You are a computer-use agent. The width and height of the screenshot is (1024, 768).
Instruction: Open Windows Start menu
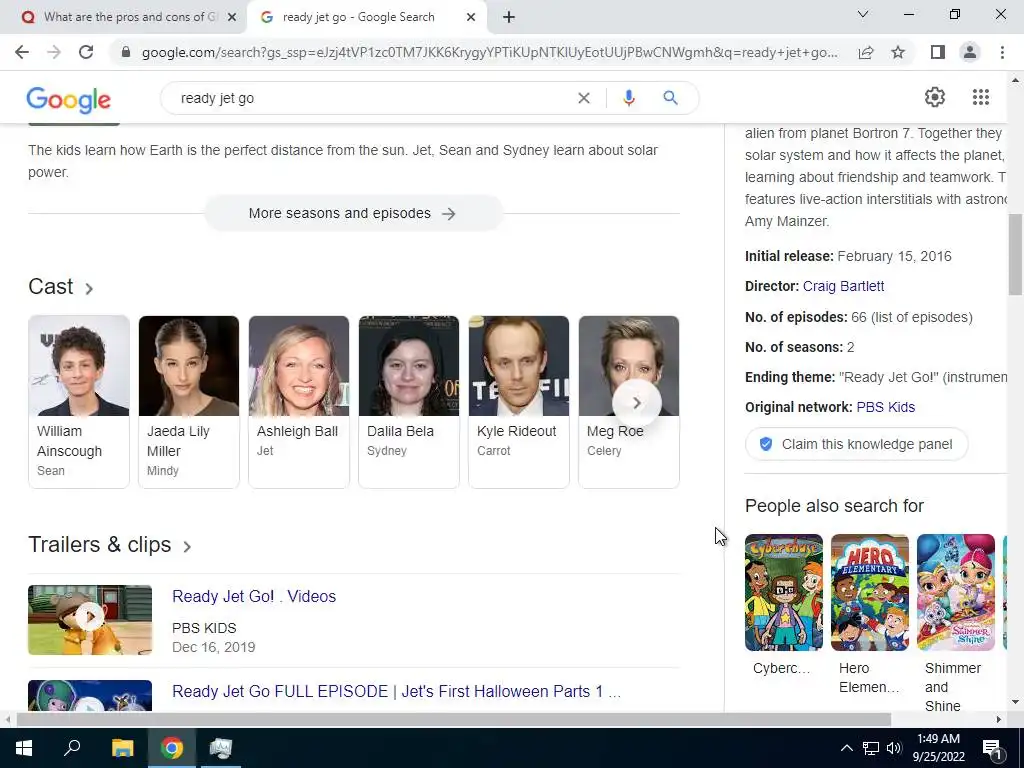24,748
